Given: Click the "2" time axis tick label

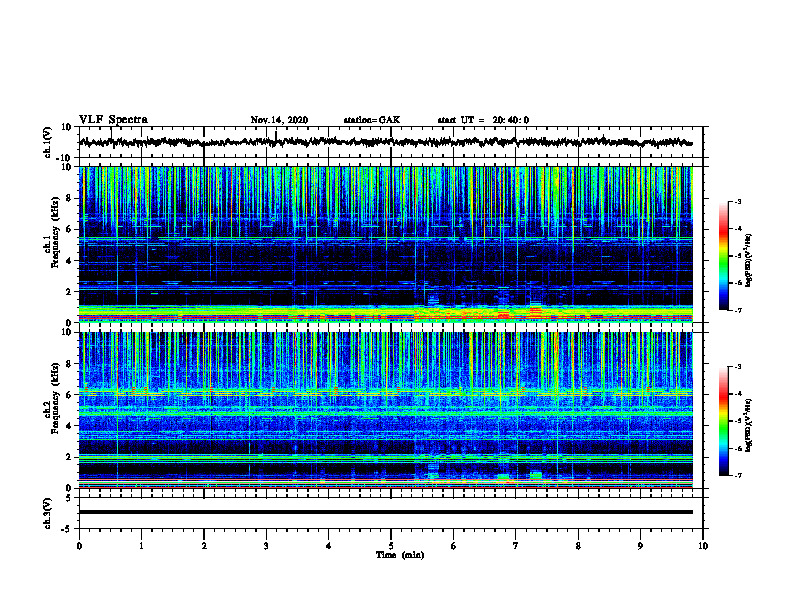Looking at the screenshot, I should pyautogui.click(x=204, y=546).
